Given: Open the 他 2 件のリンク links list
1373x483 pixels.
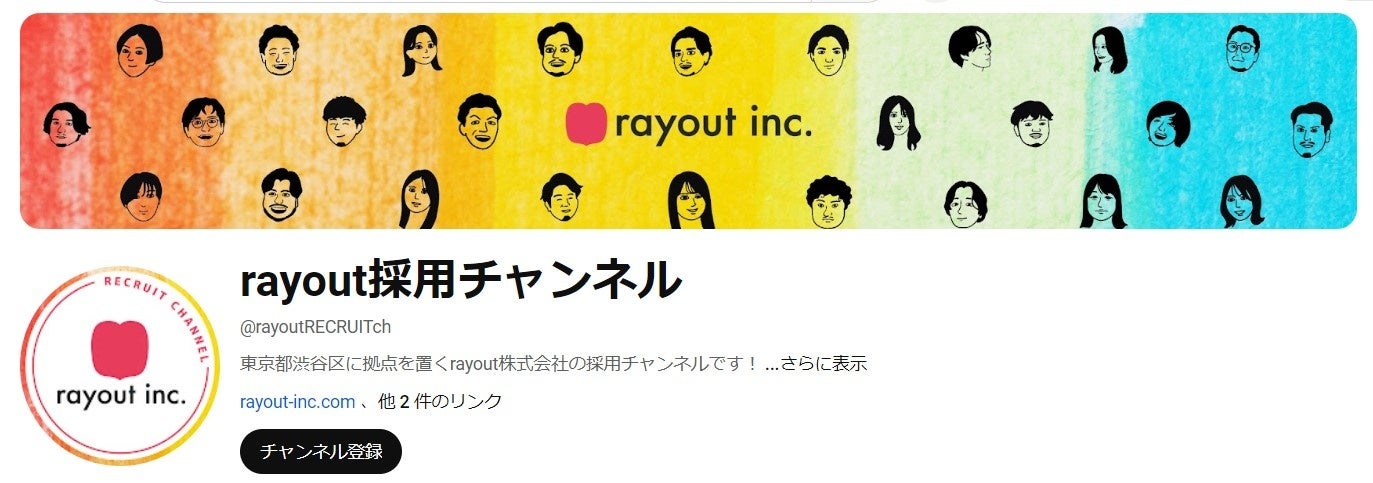Looking at the screenshot, I should (x=440, y=402).
